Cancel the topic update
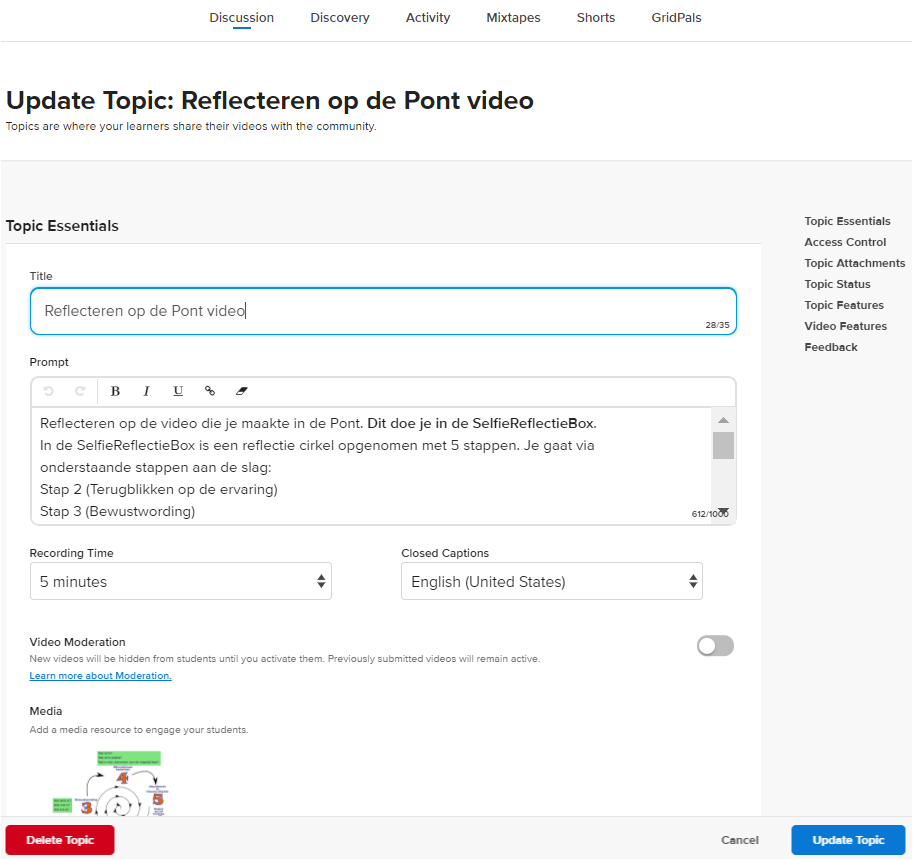Viewport: 913px width, 860px height. point(740,840)
